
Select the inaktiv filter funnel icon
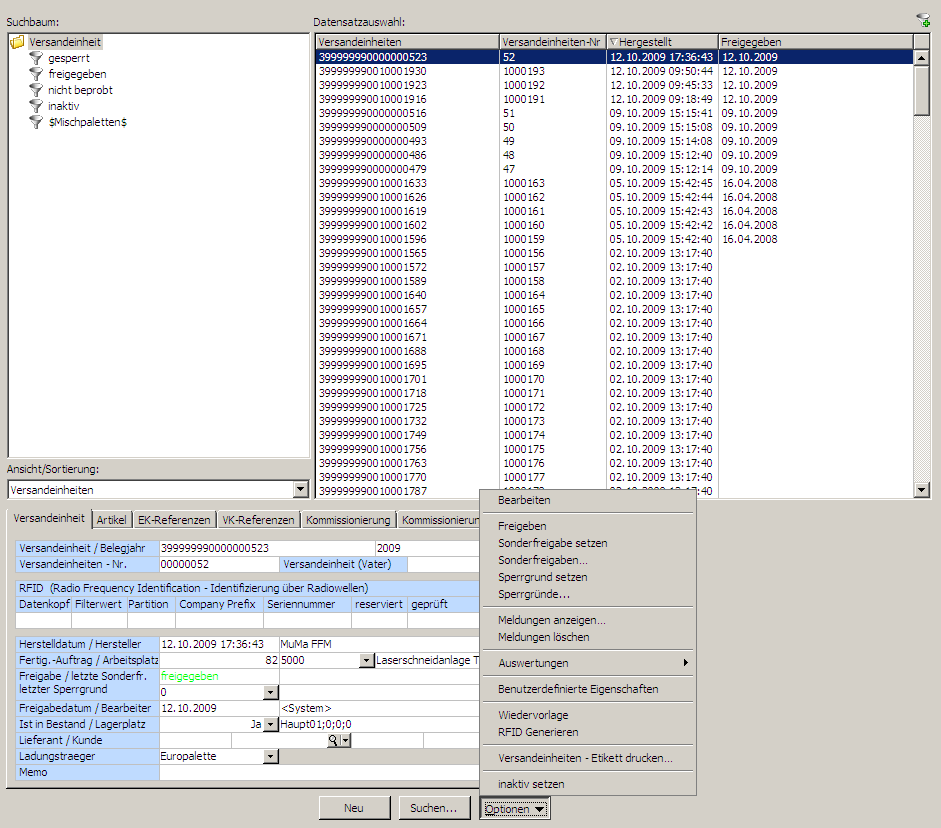click(36, 106)
